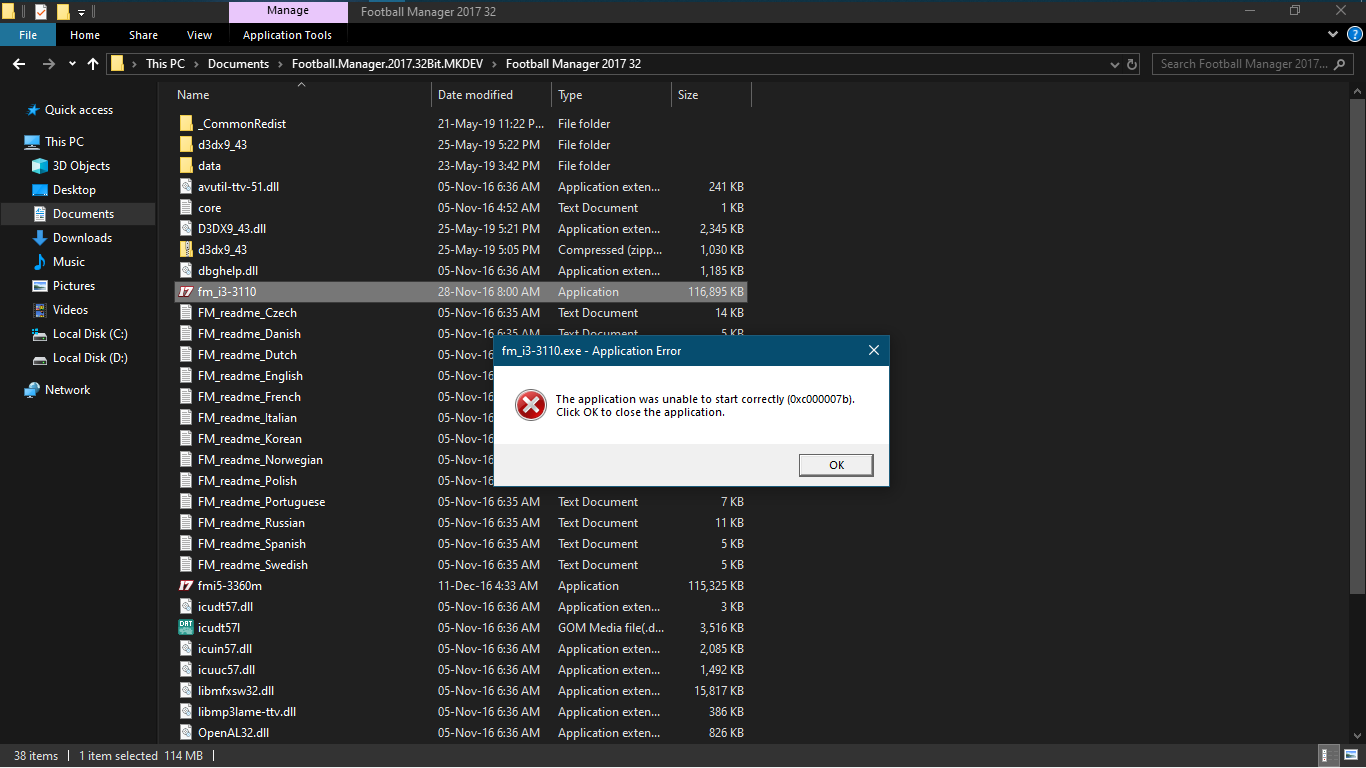Select Documents in navigation pane

click(83, 214)
